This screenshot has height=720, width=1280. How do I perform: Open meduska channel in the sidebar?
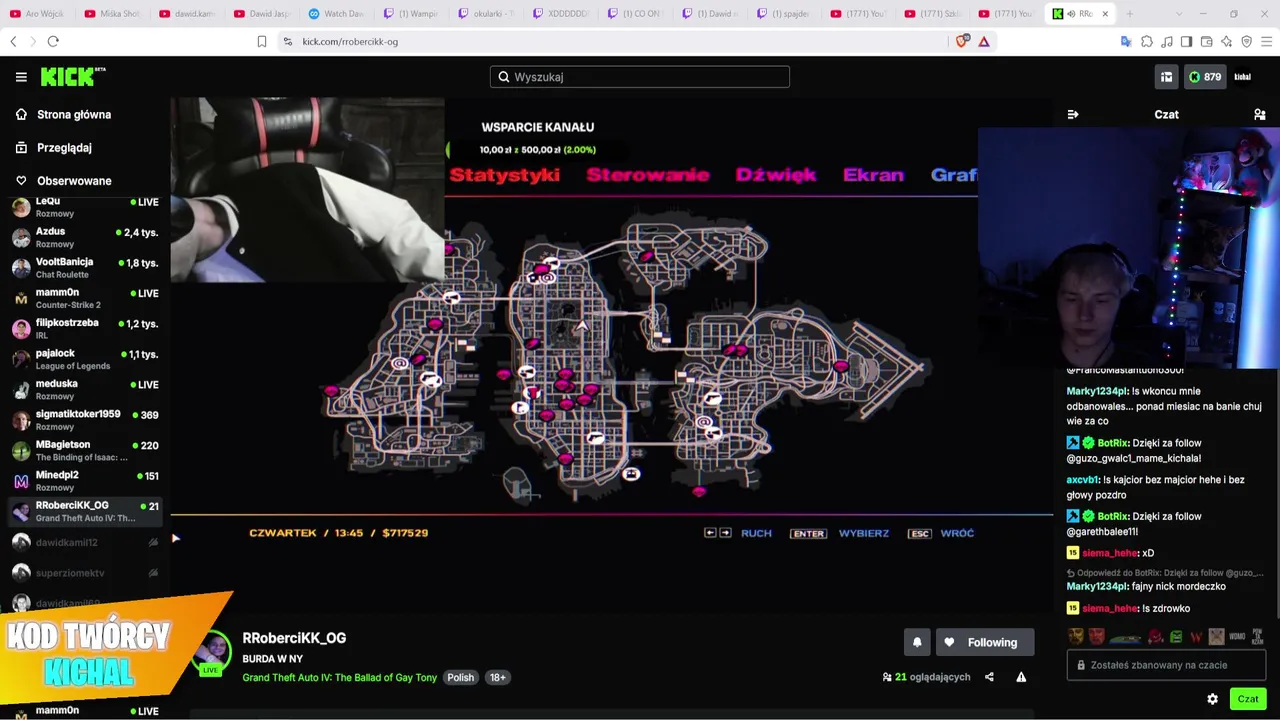(x=84, y=390)
